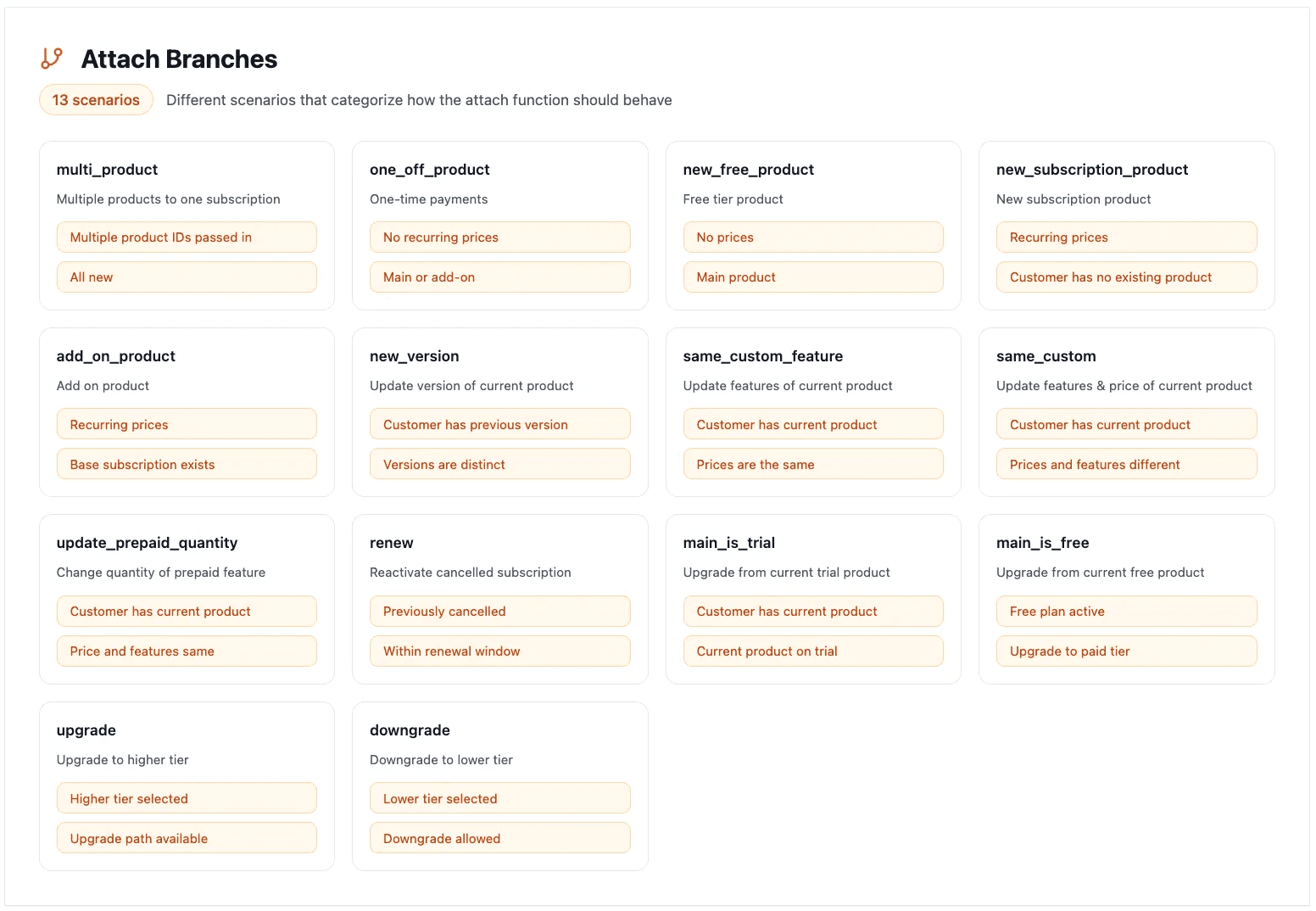Click 'Lower tier selected' tag
Screen dimensions: 1316x911
pyautogui.click(x=500, y=799)
